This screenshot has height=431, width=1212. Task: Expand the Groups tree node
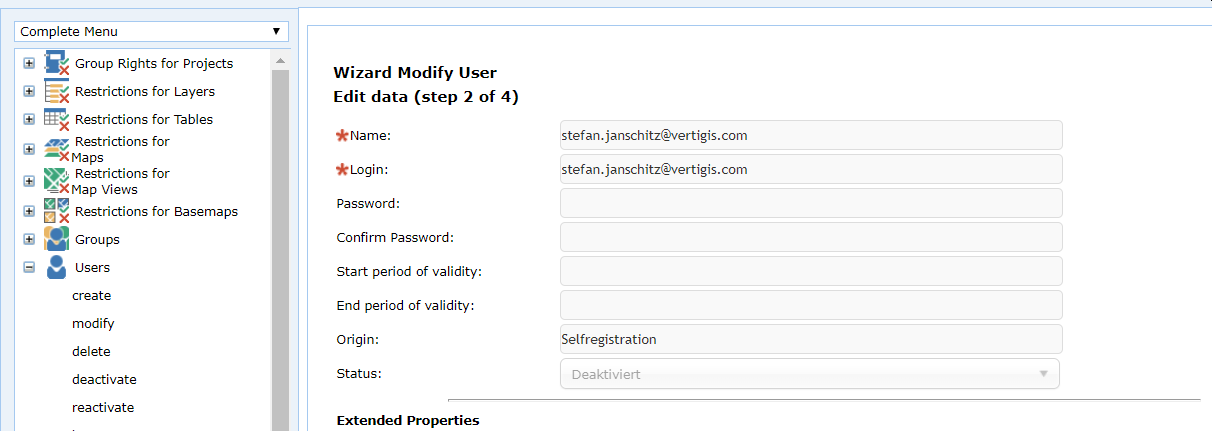coord(29,240)
